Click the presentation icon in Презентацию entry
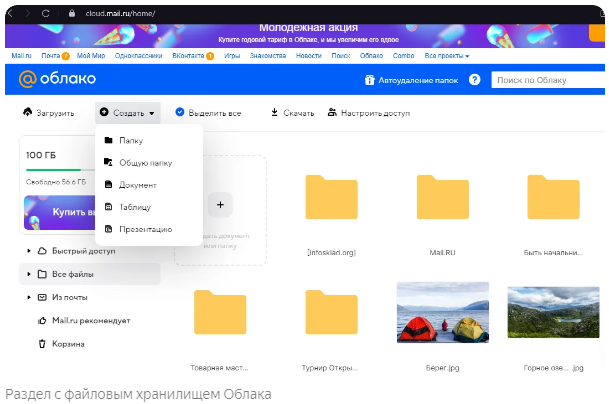 point(108,229)
